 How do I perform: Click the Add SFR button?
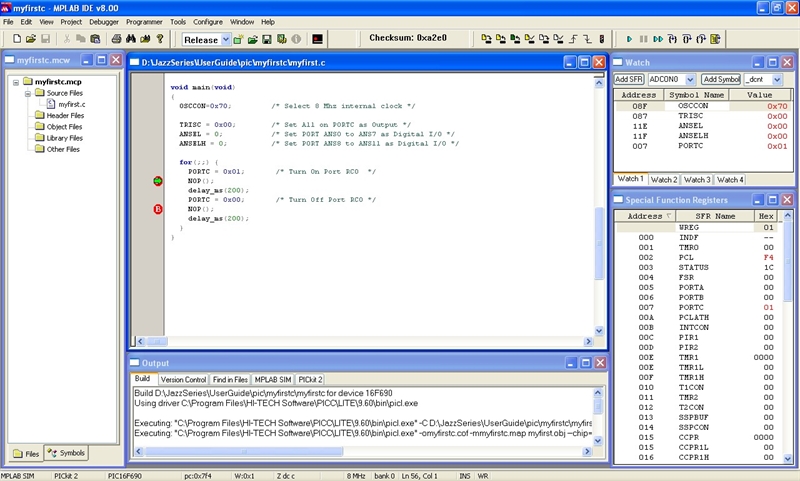(x=629, y=79)
